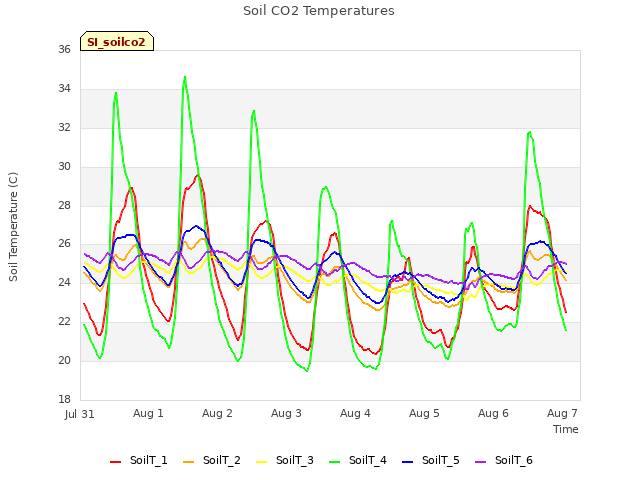
Task: Click the Jul 31 date tick label
Action: click(x=80, y=414)
